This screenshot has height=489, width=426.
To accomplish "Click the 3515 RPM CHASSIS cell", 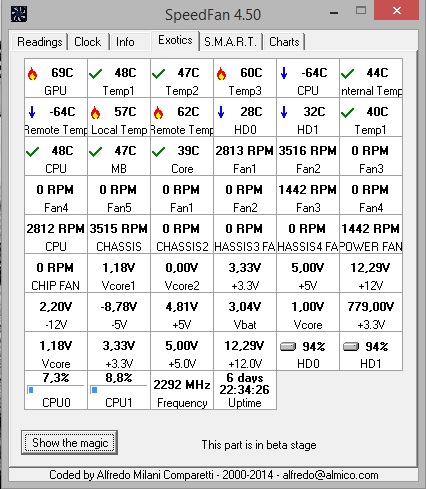I will [x=119, y=234].
